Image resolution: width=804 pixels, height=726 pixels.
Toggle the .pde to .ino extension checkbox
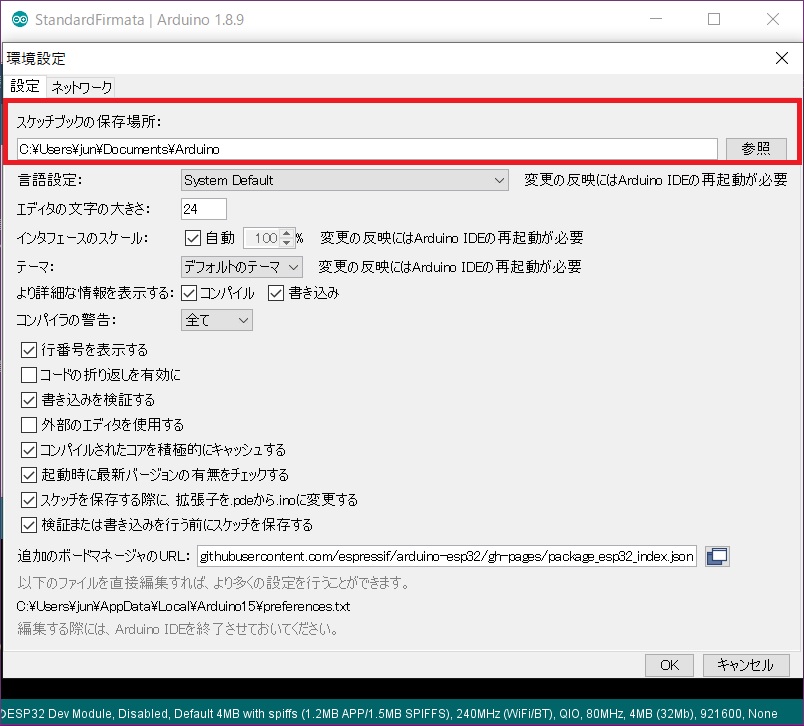coord(29,500)
